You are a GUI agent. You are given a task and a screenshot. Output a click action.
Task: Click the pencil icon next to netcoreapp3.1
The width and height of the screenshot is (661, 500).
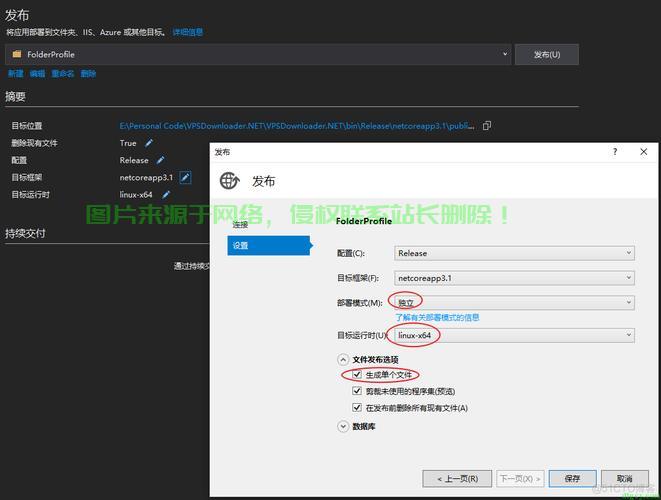[x=185, y=177]
